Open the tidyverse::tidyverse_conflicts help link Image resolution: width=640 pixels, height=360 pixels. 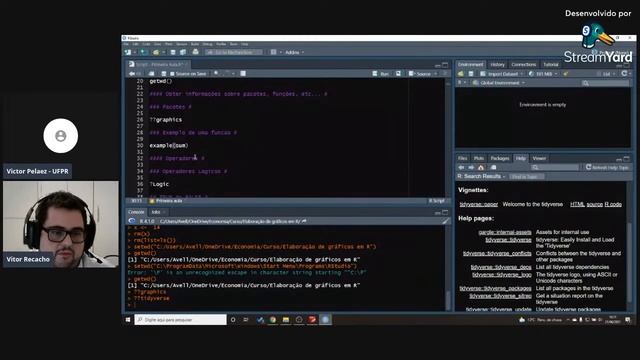tap(497, 253)
